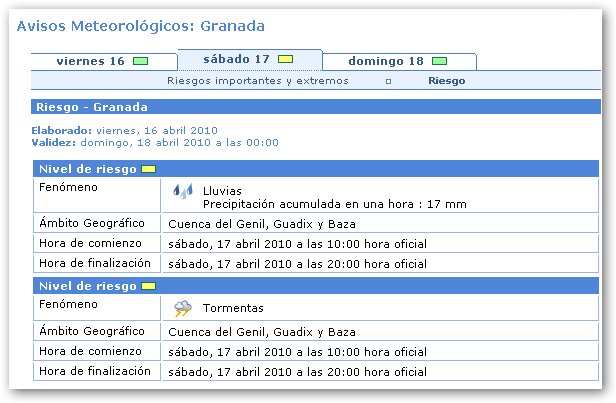Click the bold Riesgo link
This screenshot has width=616, height=403.
(446, 80)
